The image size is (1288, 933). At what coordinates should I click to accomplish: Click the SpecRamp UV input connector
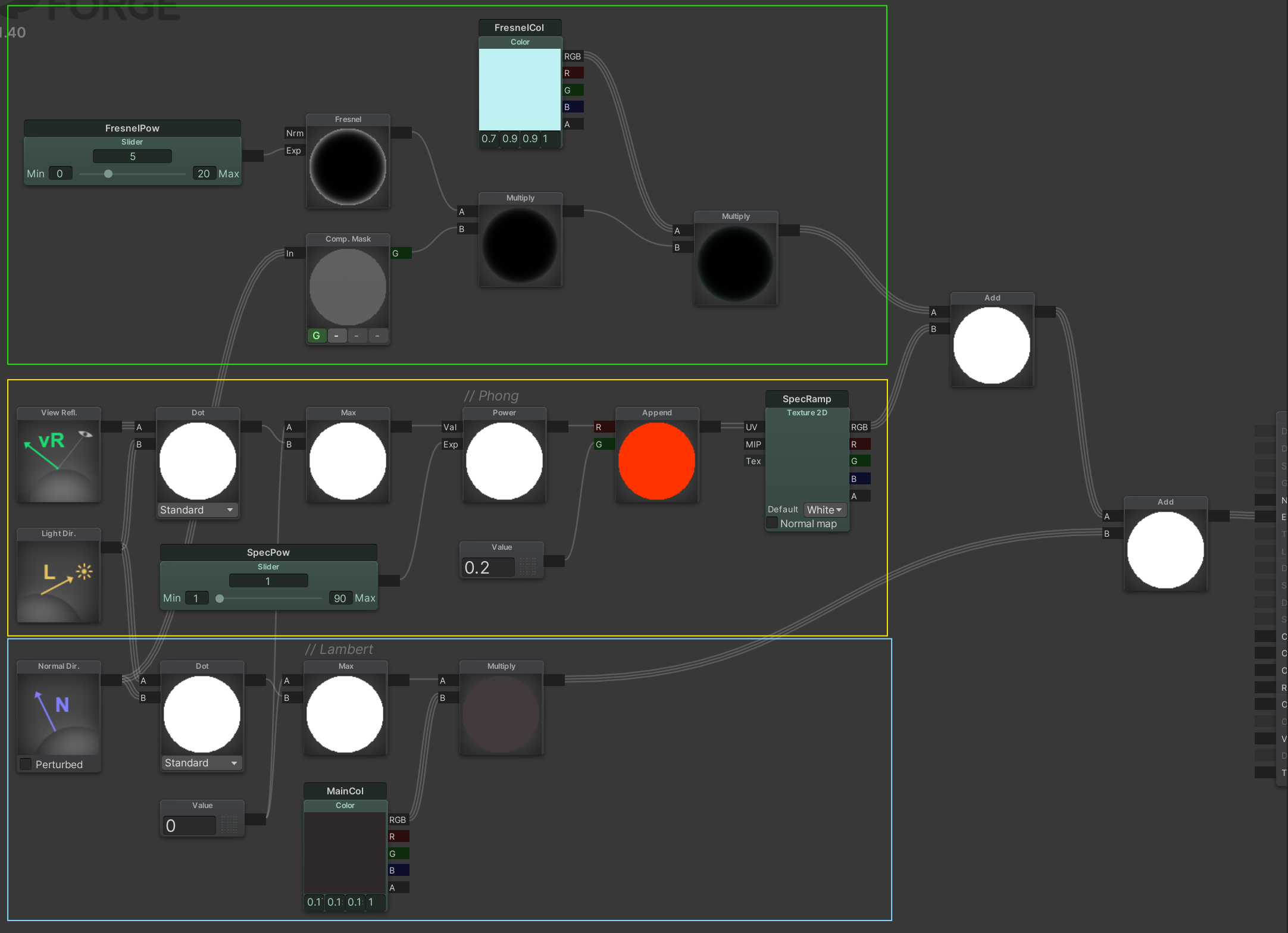[752, 427]
